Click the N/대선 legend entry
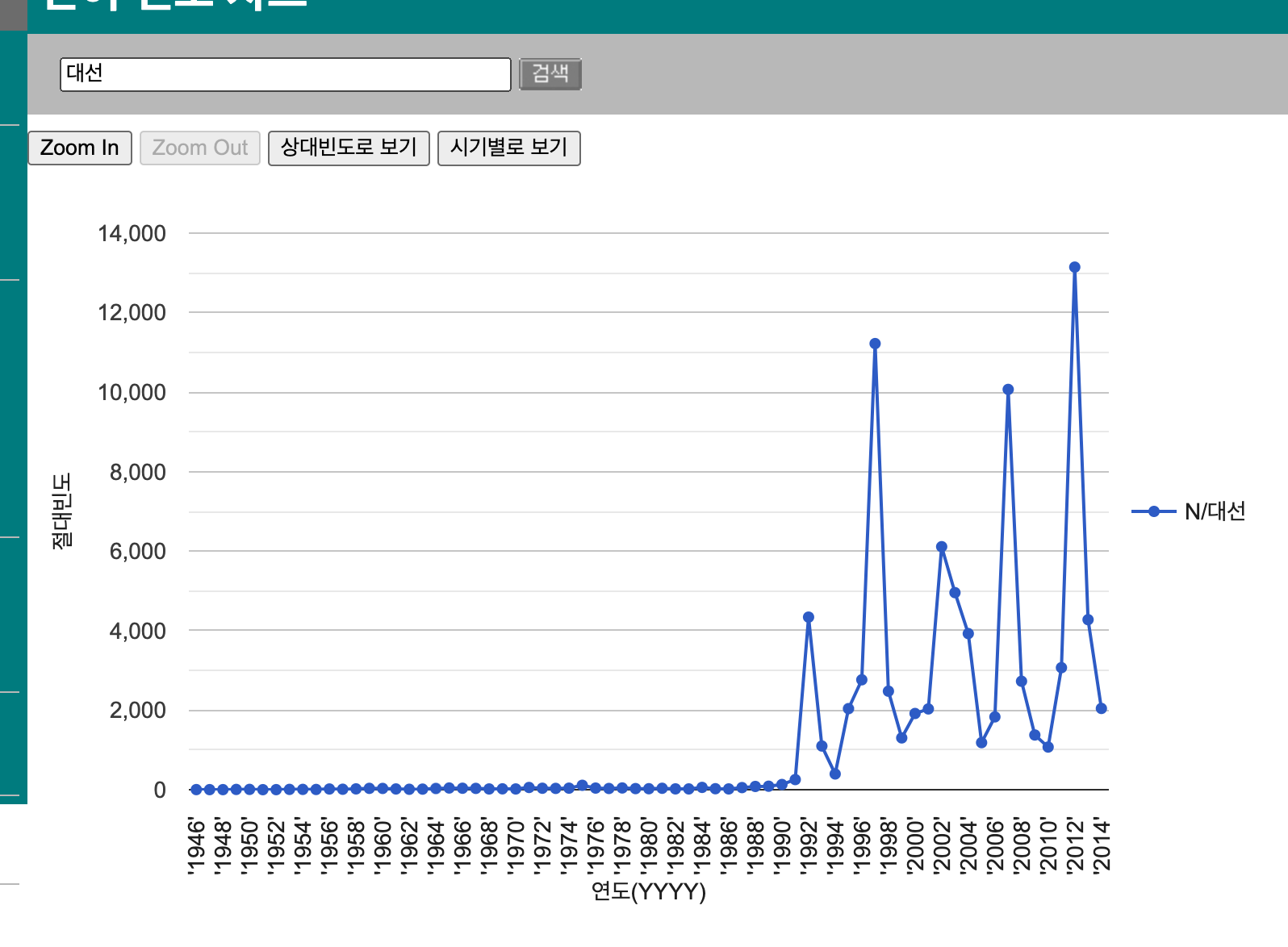This screenshot has width=1288, height=947. [x=1189, y=511]
